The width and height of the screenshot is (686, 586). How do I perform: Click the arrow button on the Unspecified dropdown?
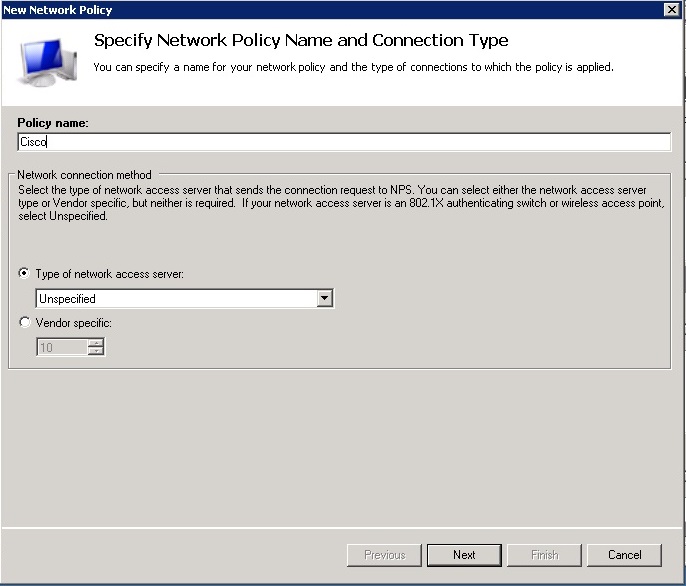(x=324, y=298)
